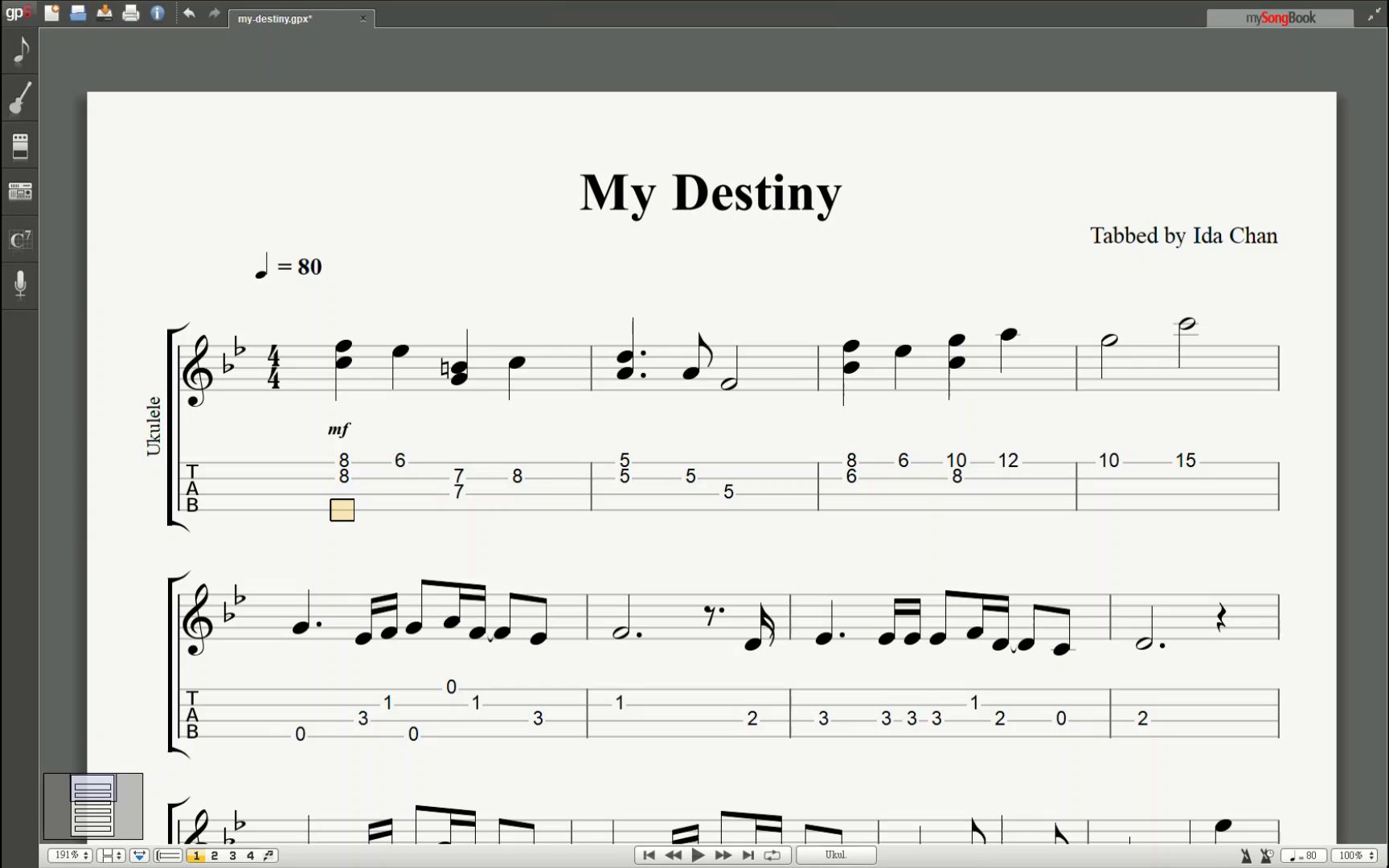Select voice 3
The image size is (1389, 868).
click(x=233, y=855)
